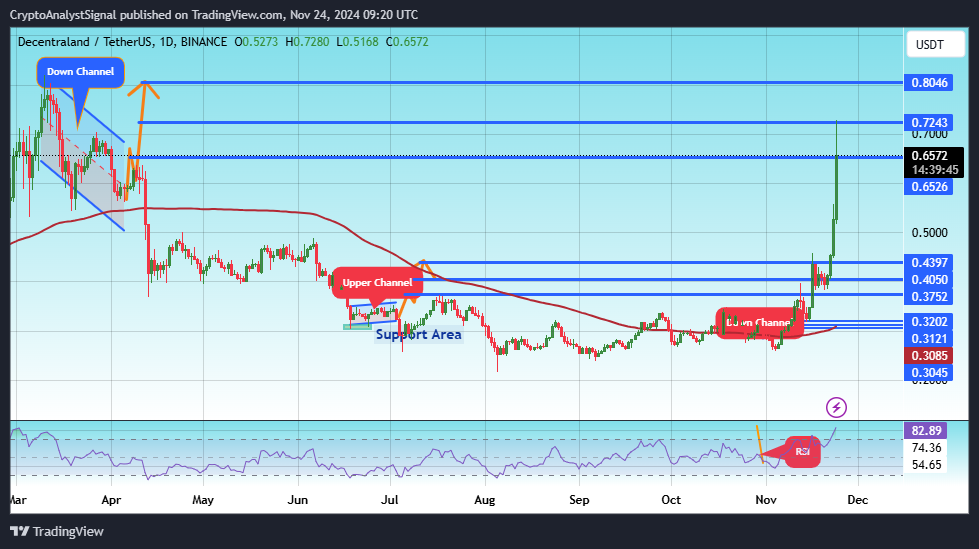Click the 0.4050 price level label
The width and height of the screenshot is (979, 549).
[x=928, y=280]
